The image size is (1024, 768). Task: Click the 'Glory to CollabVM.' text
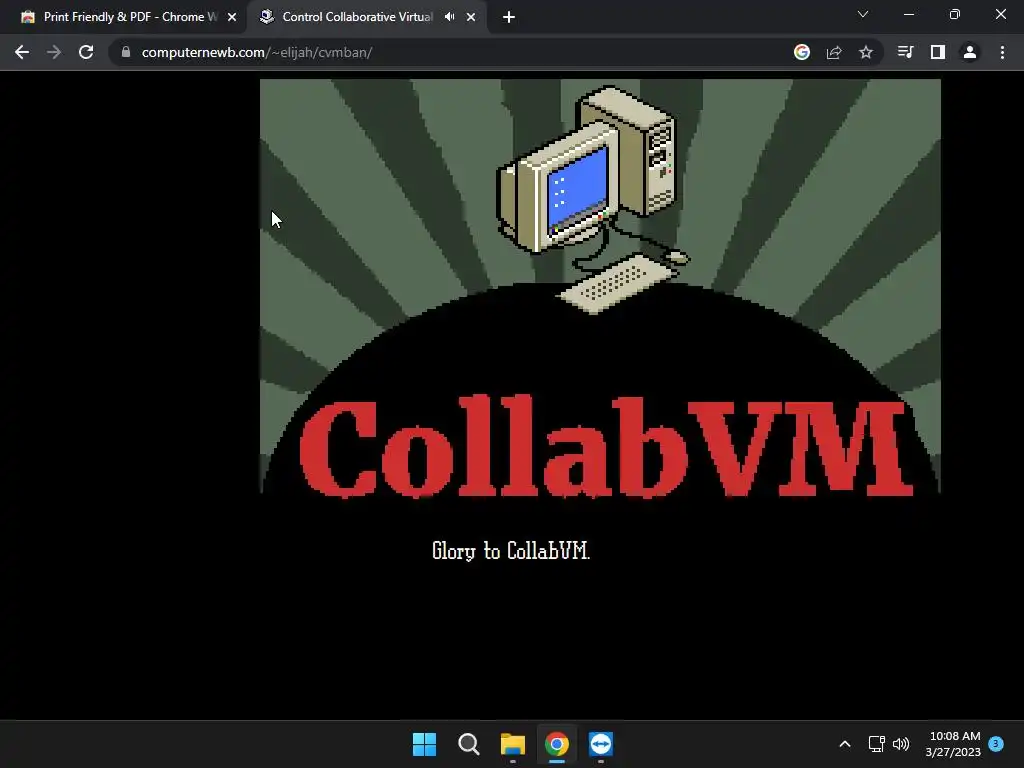click(511, 551)
